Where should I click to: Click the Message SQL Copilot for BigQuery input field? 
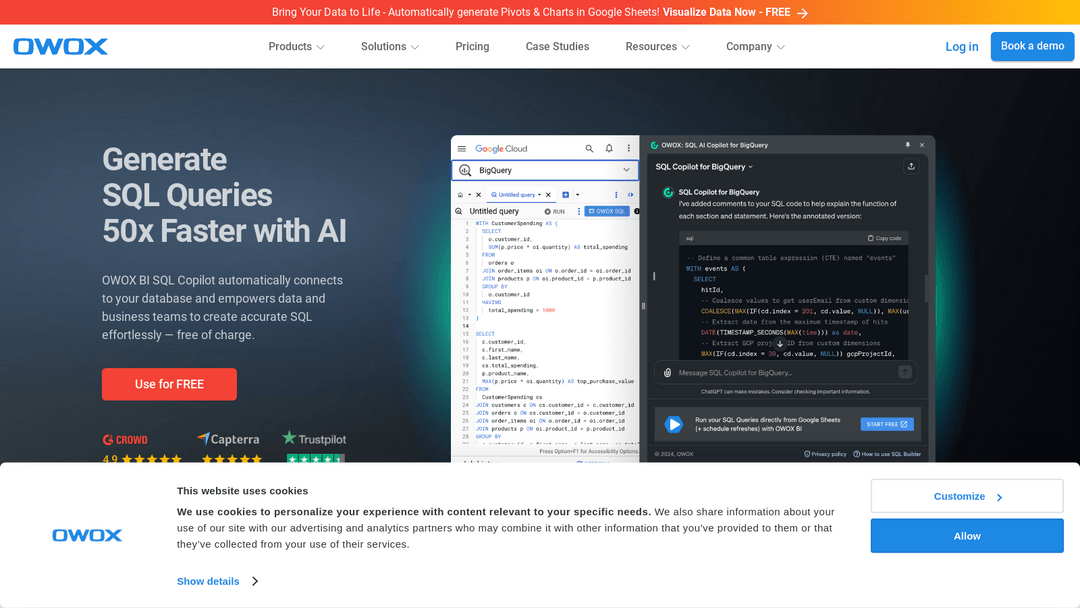[x=785, y=373]
